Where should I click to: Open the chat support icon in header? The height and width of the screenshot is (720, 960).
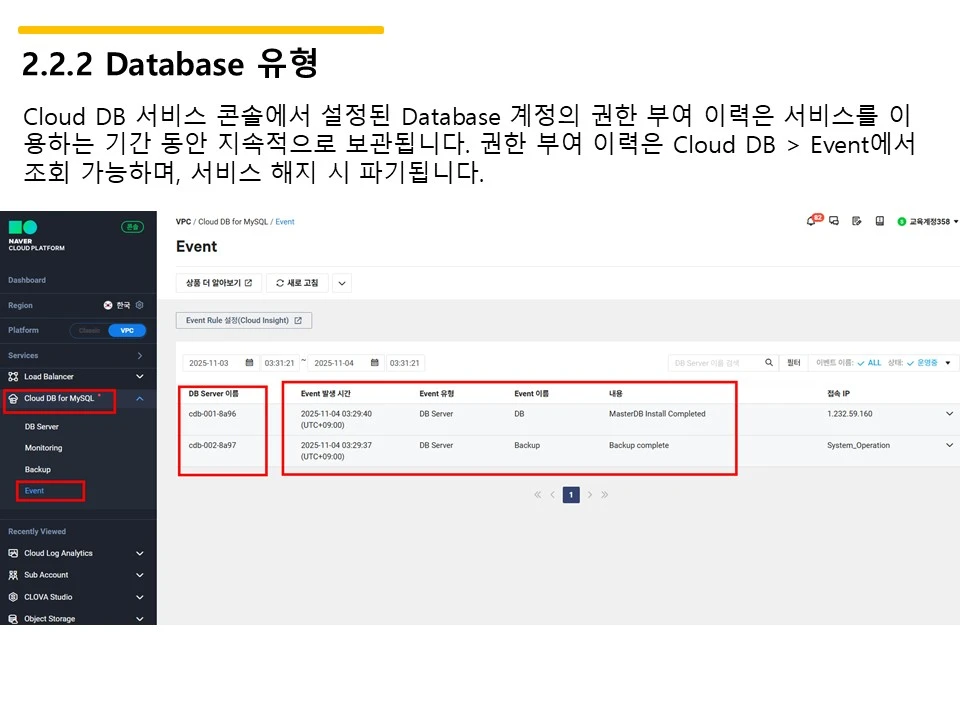[x=834, y=221]
